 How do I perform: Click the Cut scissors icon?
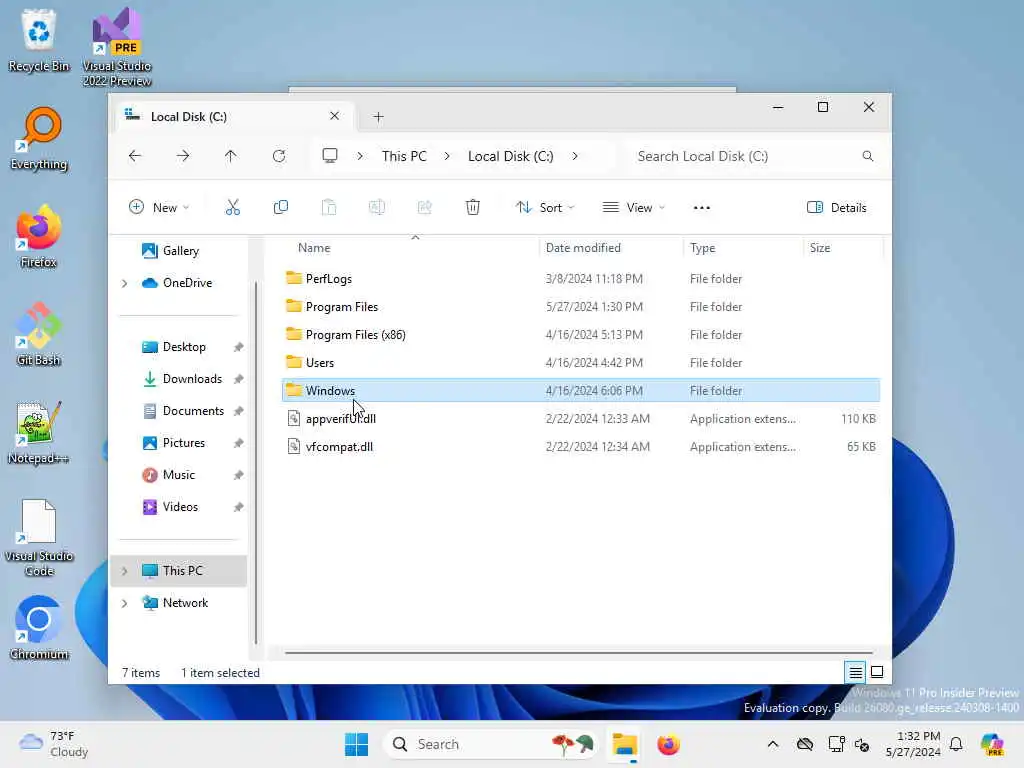[x=232, y=208]
